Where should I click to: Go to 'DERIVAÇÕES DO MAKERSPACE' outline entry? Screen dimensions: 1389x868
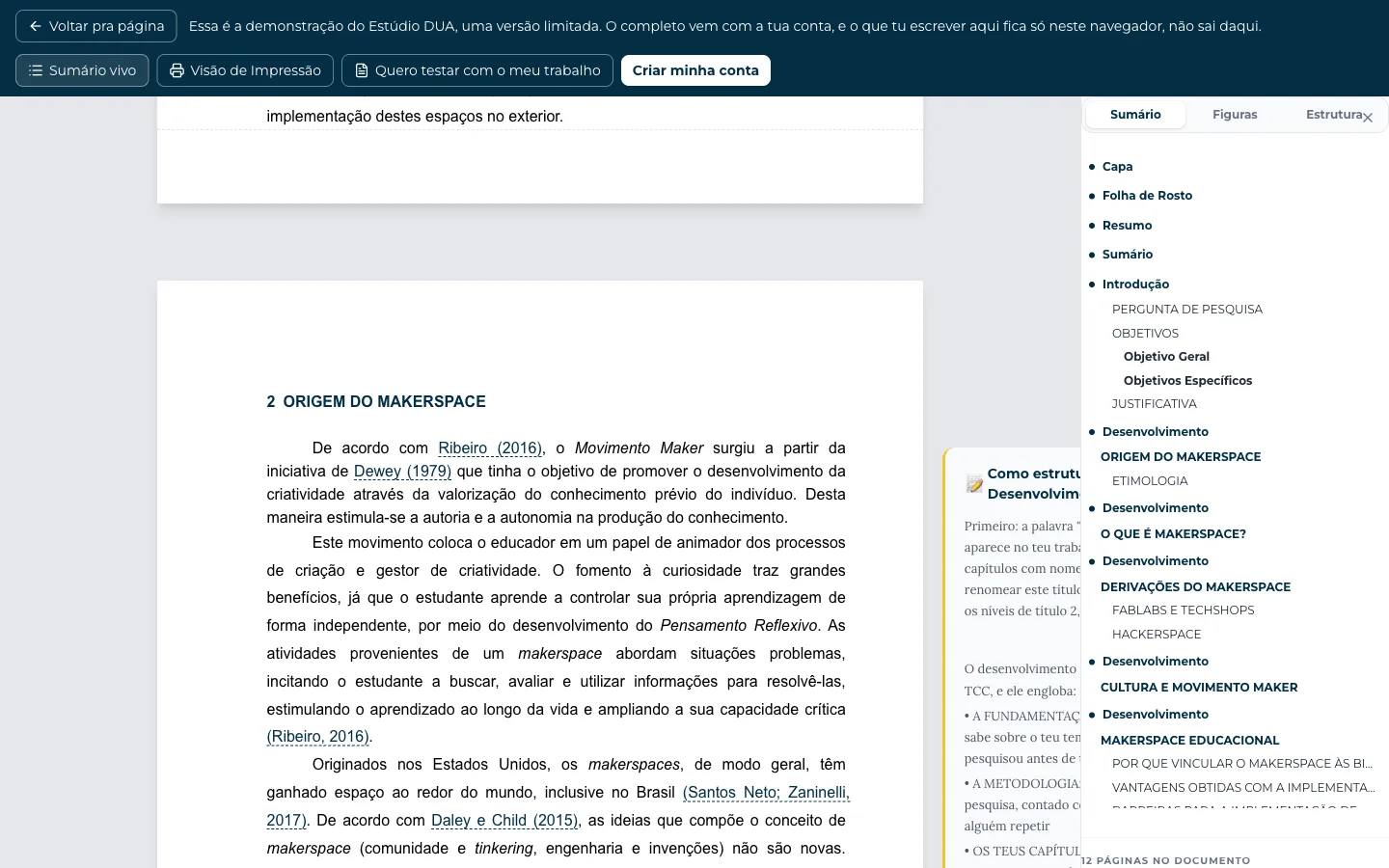click(1195, 587)
